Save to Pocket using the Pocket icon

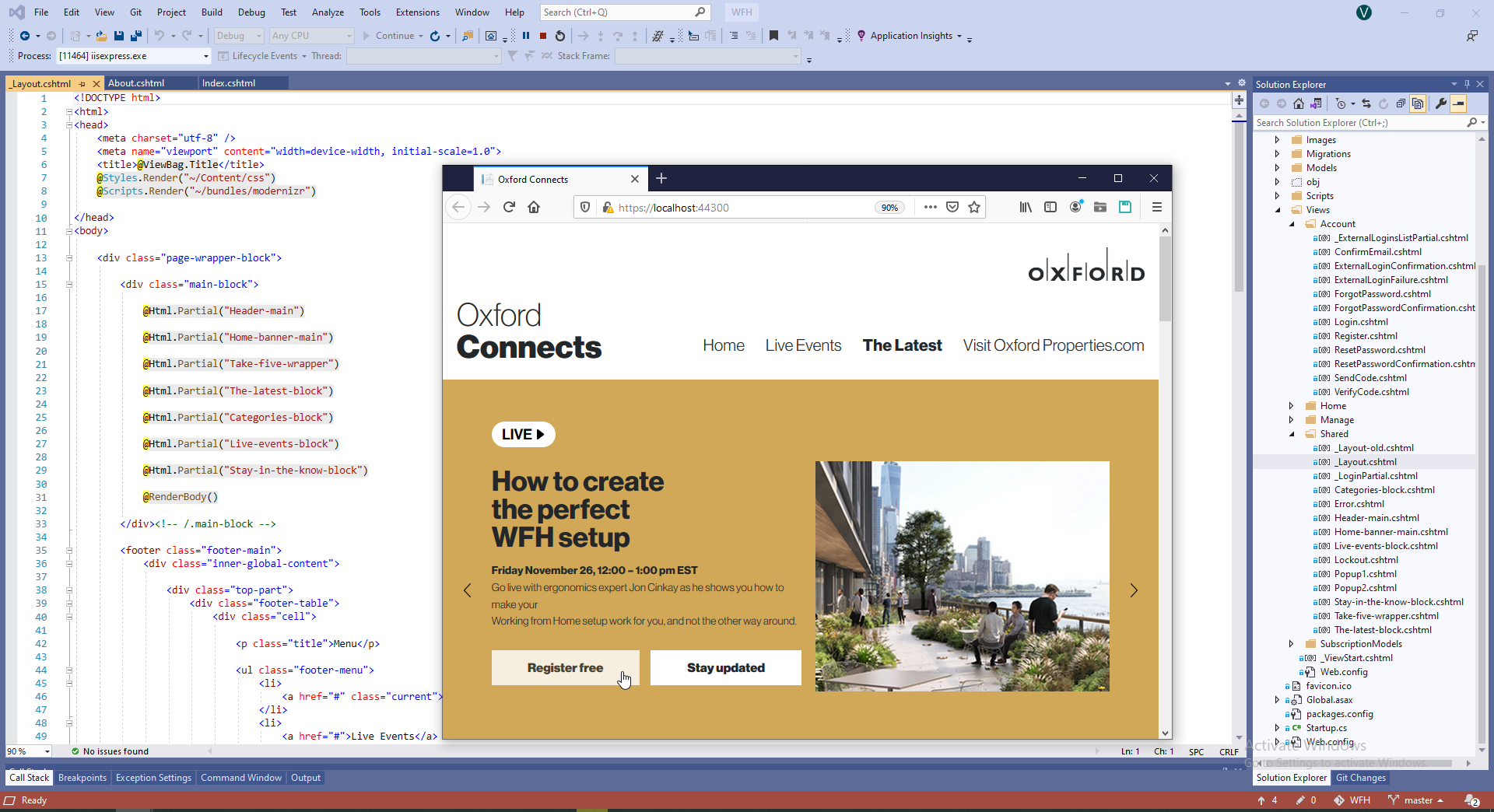pyautogui.click(x=952, y=207)
